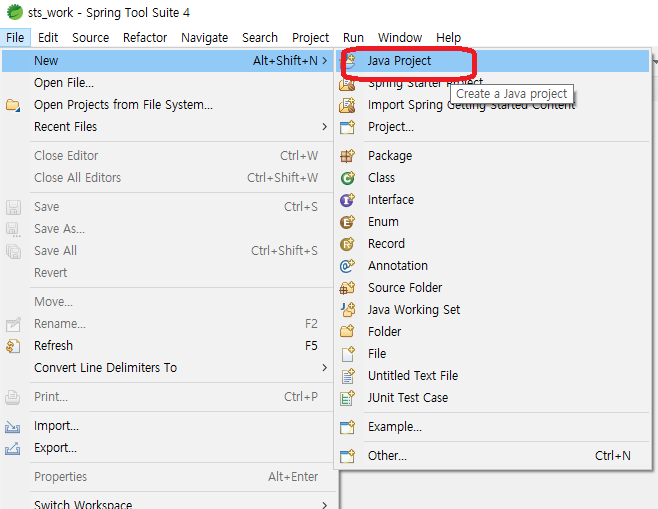Screen dimensions: 658x509
Task: Choose Export... in File menu
Action: tap(167, 448)
